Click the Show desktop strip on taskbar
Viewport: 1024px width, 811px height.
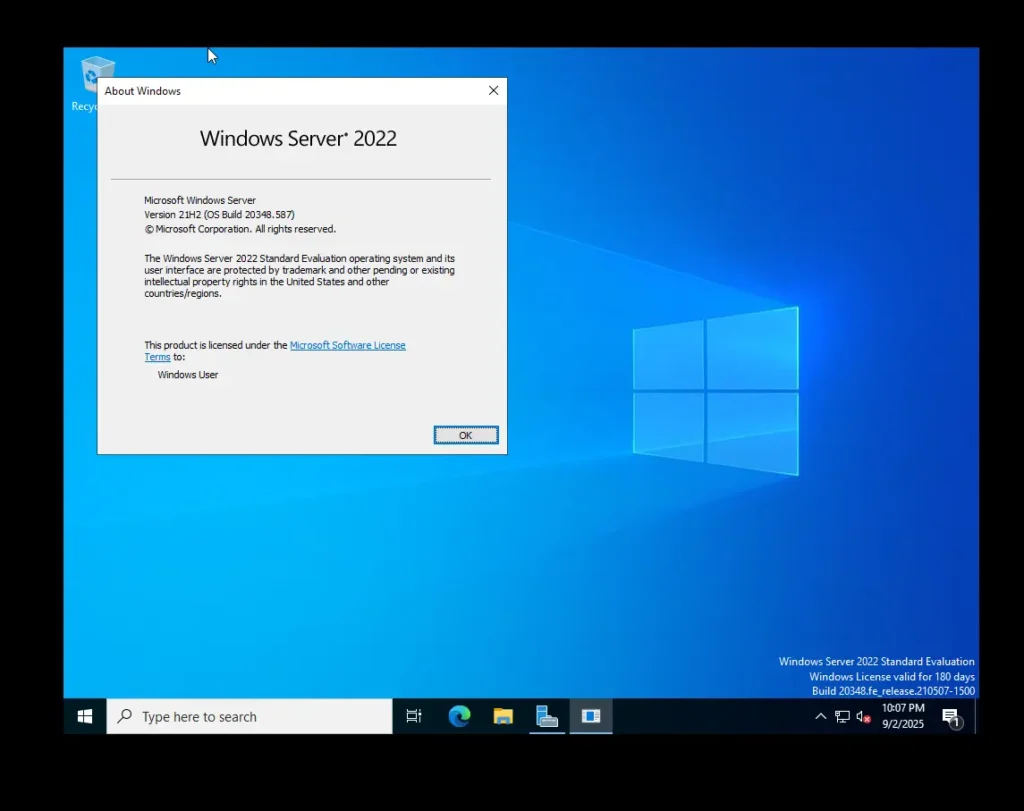pos(976,716)
